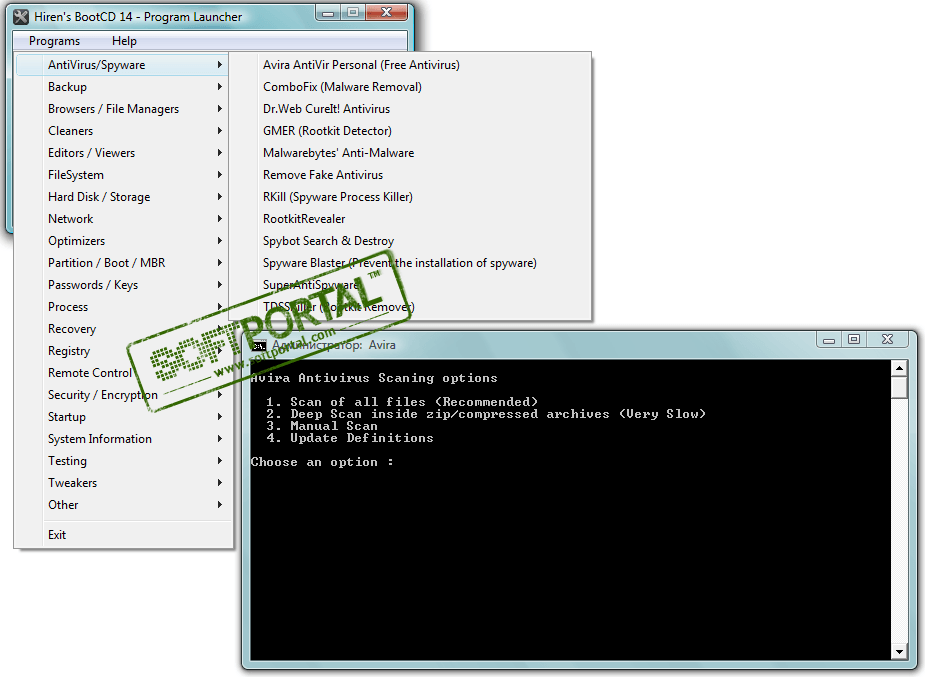Minimize the Program Launcher window
Screen dimensions: 925x677
tap(329, 12)
